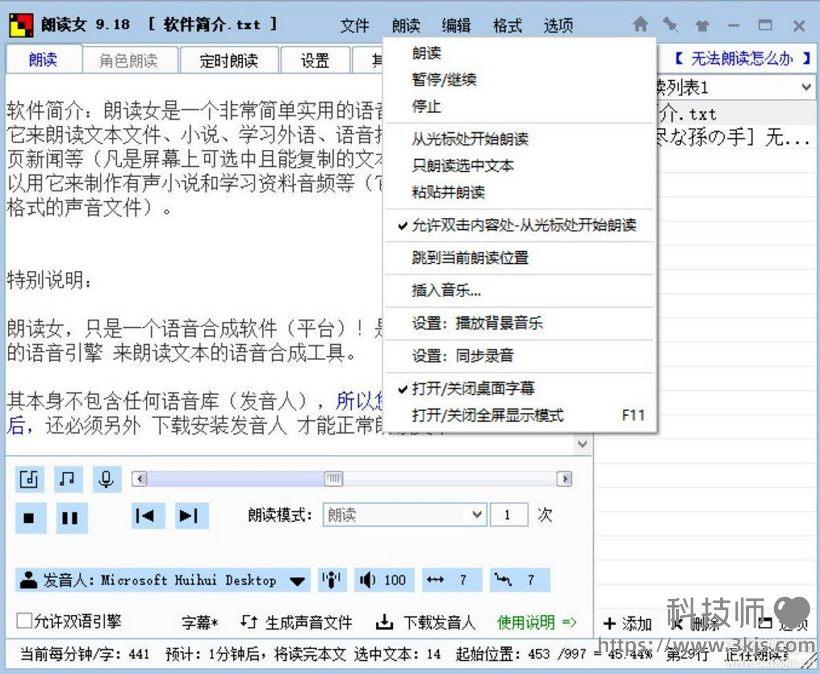Screen dimensions: 820x674
Task: Toggle 打开/关闭全屏显示模式
Action: [x=520, y=415]
